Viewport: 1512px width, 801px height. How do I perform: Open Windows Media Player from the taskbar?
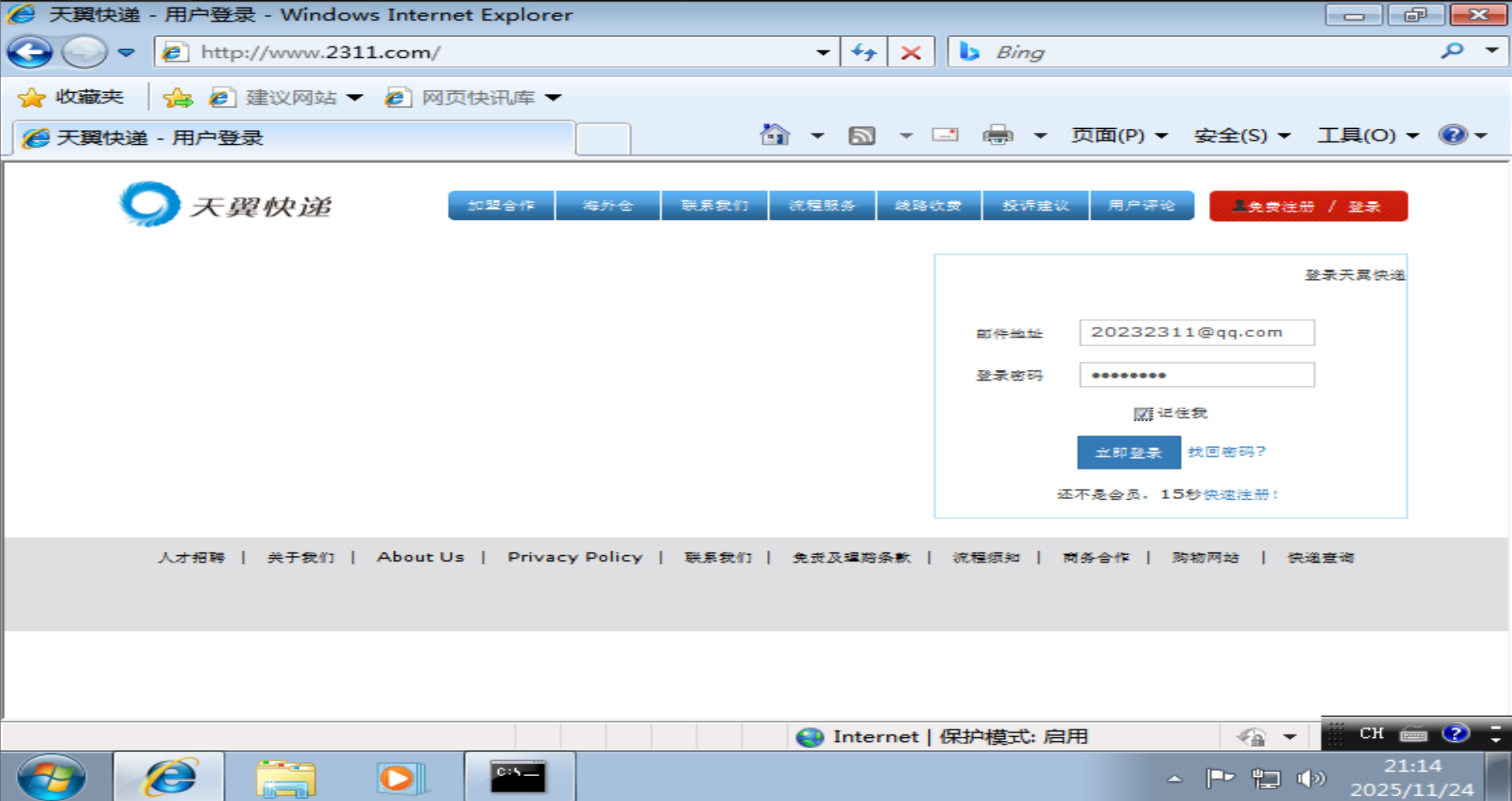402,777
